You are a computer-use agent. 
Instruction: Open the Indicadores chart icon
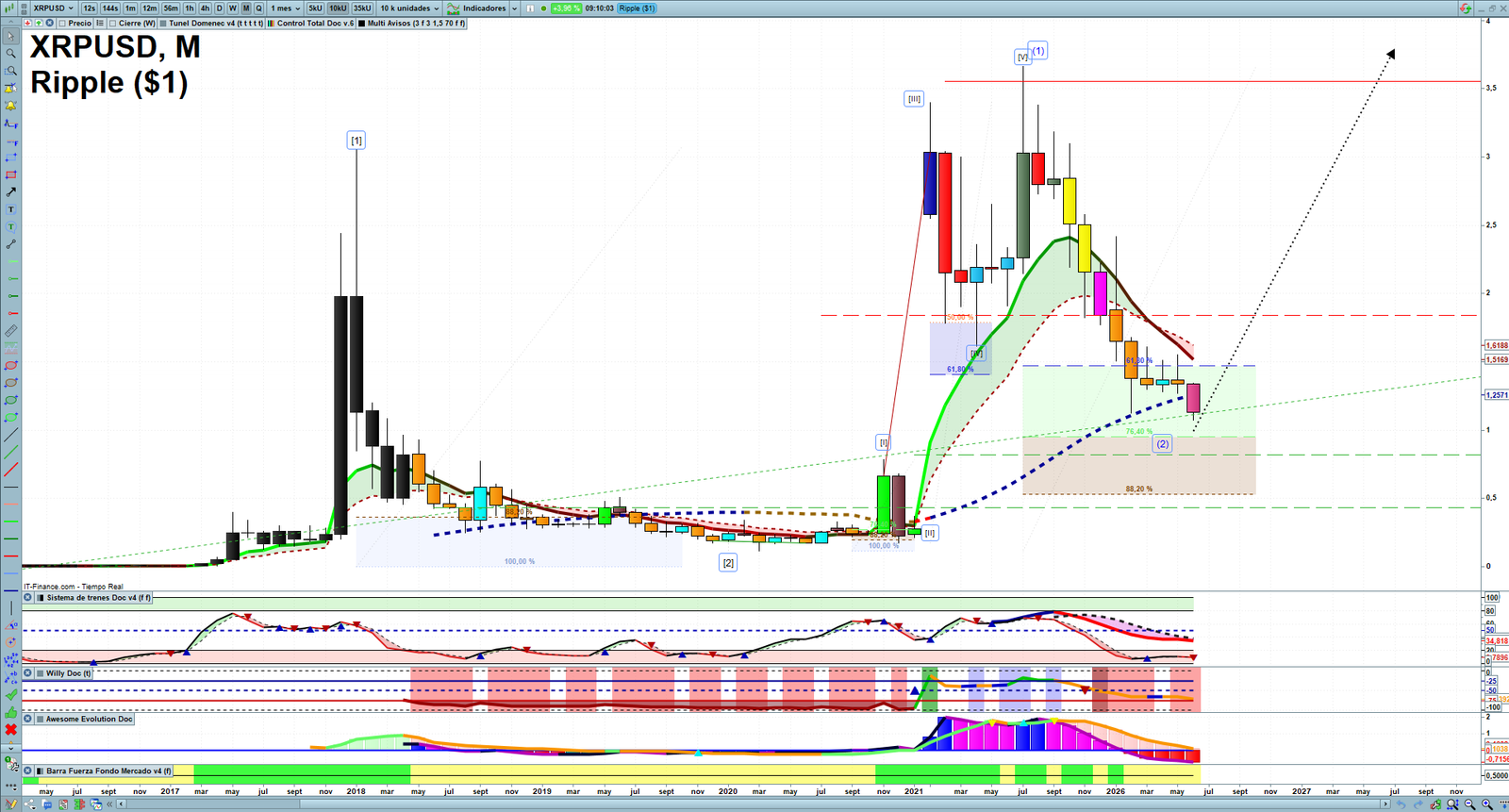453,8
